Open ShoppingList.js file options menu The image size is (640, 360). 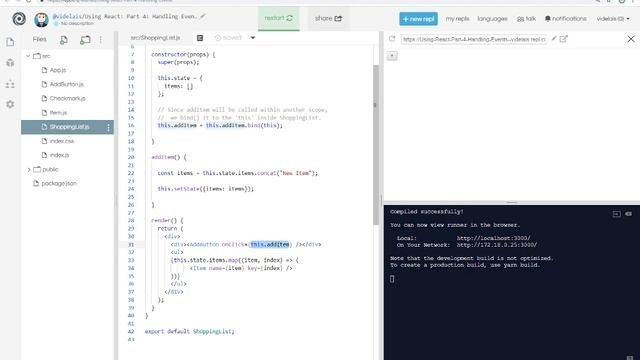click(x=108, y=127)
